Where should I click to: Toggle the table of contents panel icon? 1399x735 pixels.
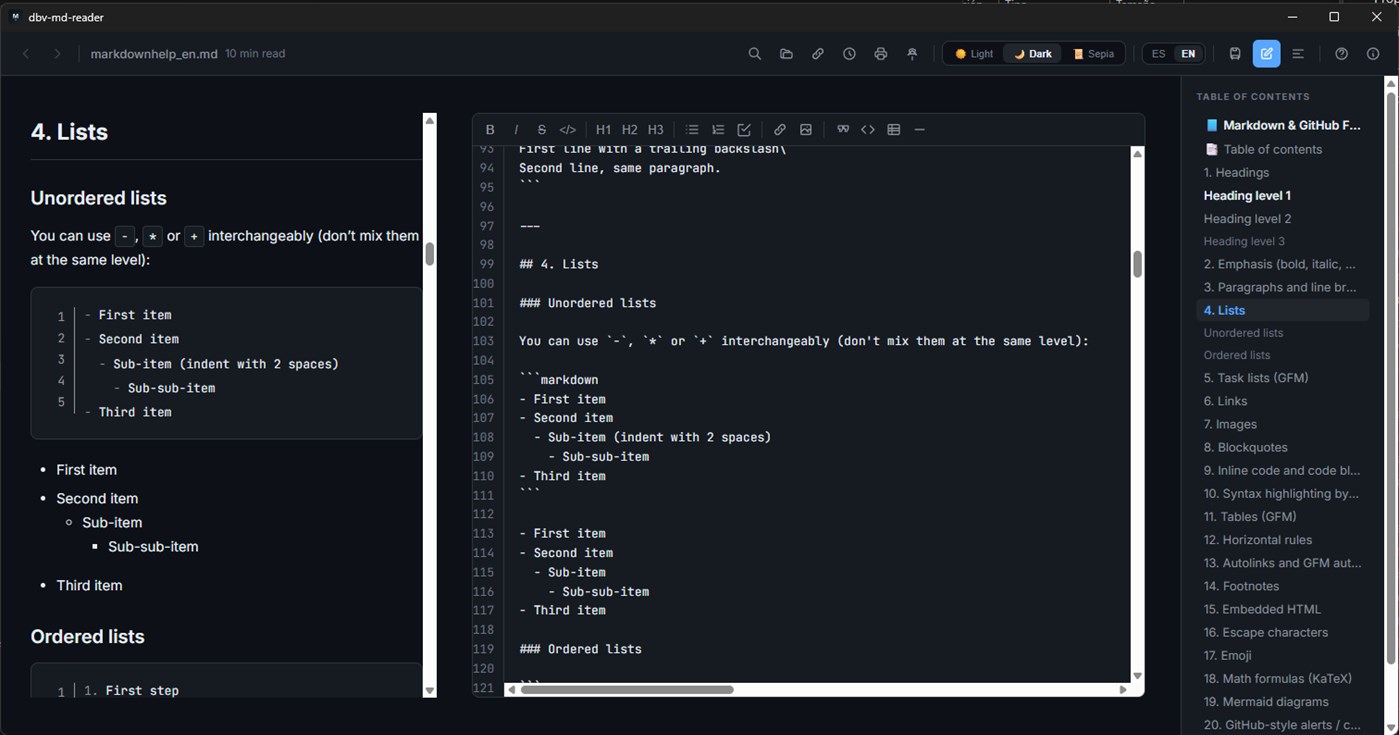coord(1298,54)
